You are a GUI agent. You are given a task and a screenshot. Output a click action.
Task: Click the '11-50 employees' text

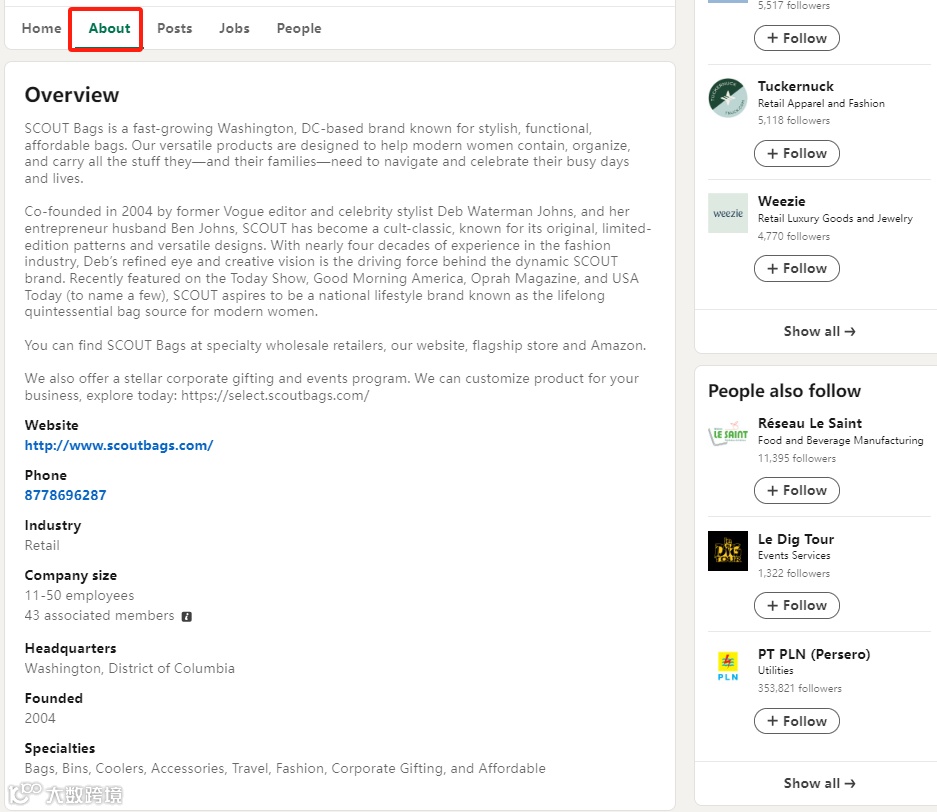coord(79,596)
